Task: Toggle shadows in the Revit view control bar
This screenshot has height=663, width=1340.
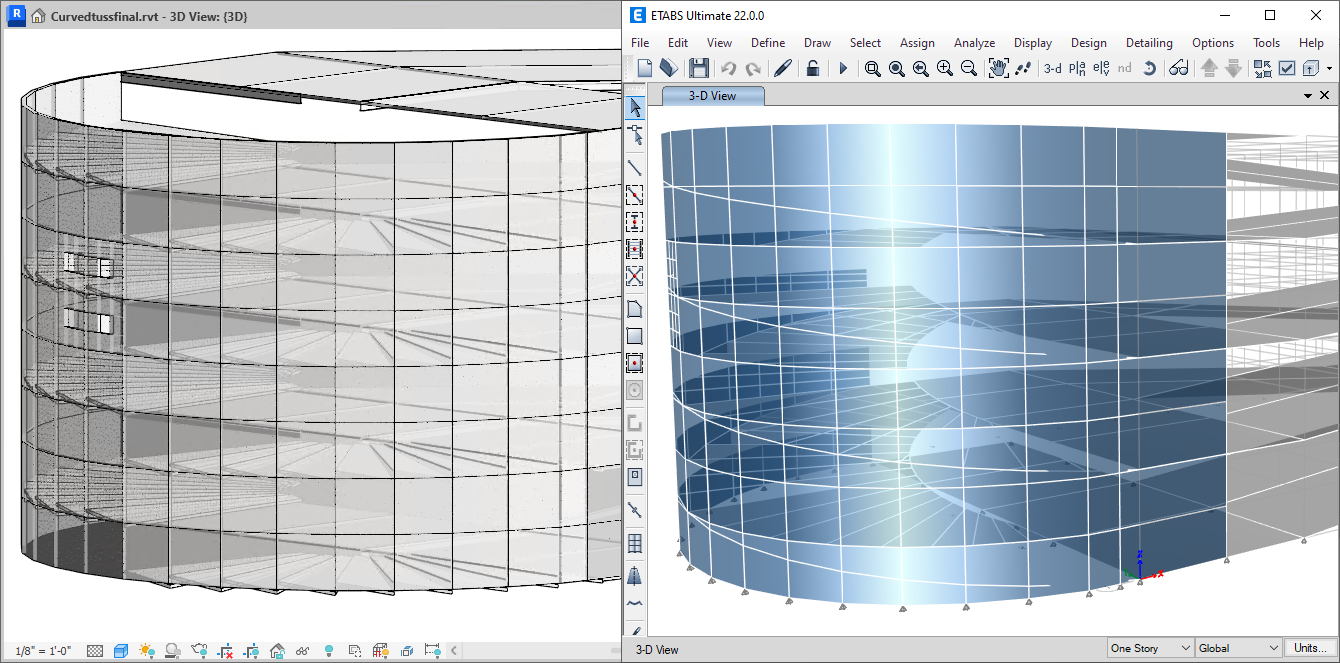Action: 173,649
